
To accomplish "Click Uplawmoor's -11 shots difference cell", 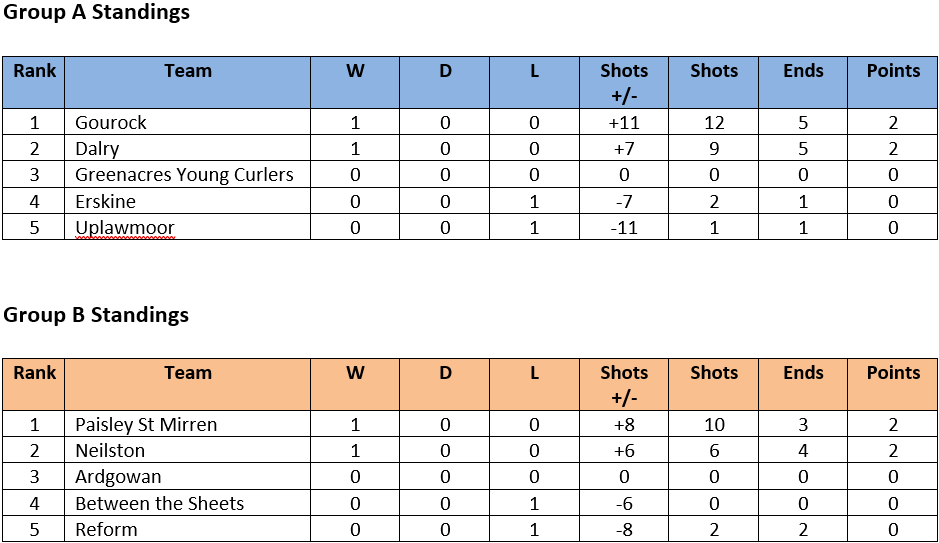I will tap(624, 227).
